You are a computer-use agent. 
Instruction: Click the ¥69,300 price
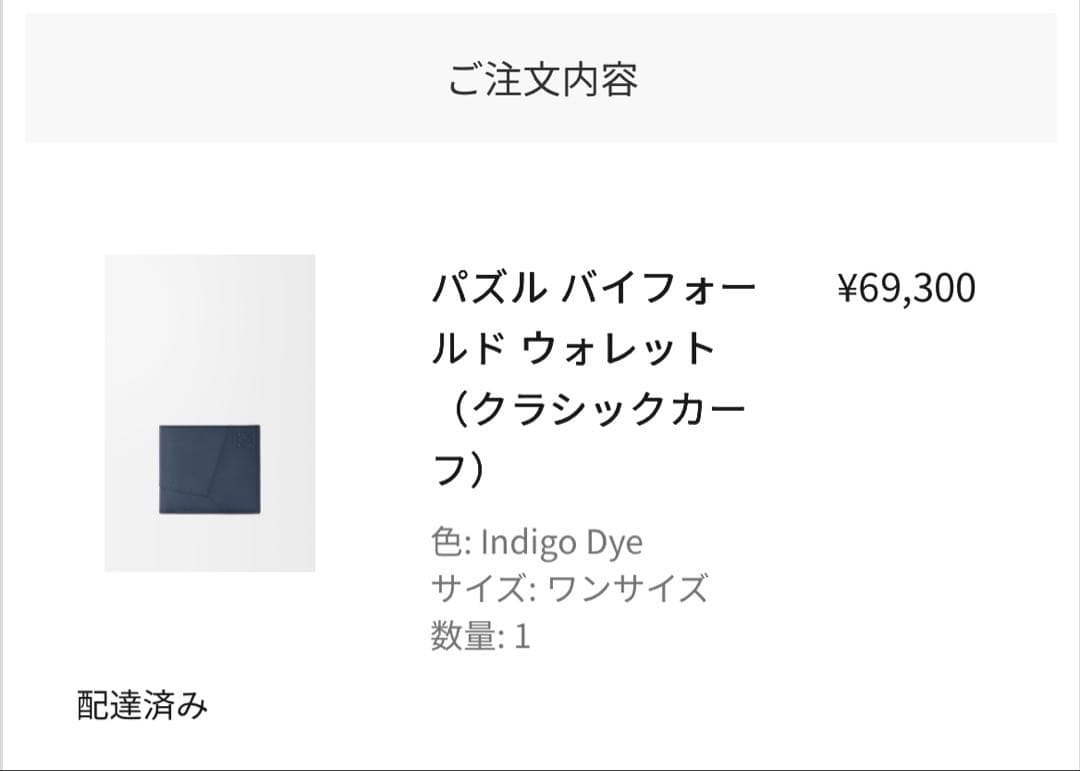[905, 288]
